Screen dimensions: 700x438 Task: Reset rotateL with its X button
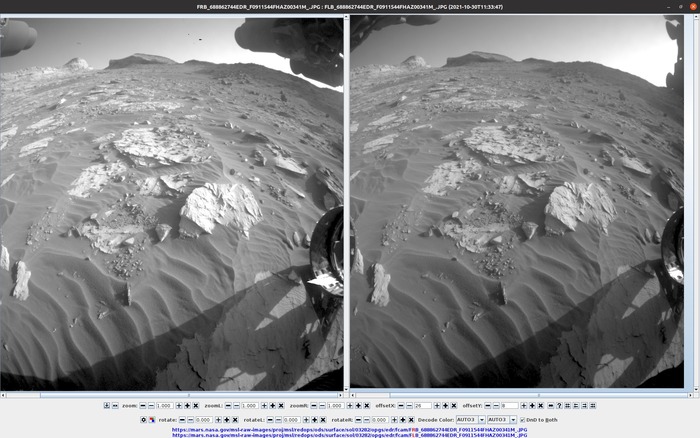[323, 420]
